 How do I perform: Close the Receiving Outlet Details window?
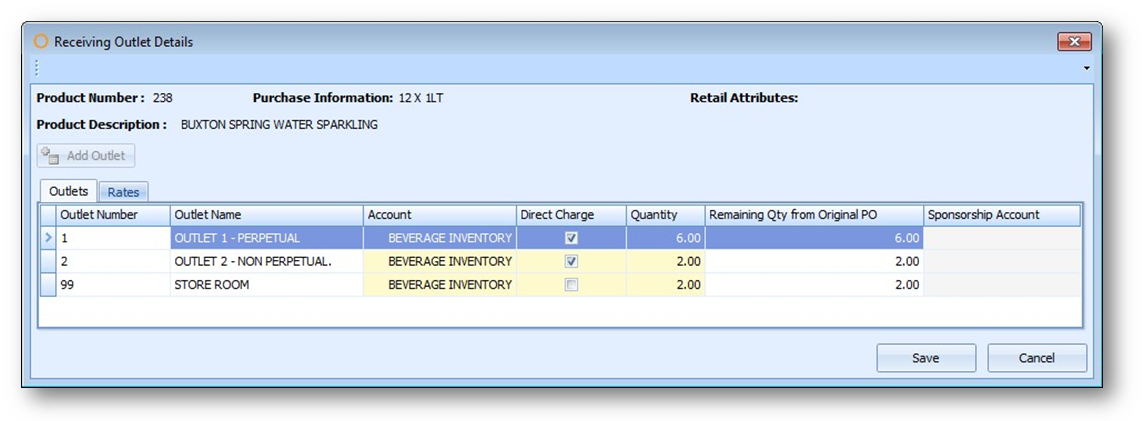pos(1074,42)
